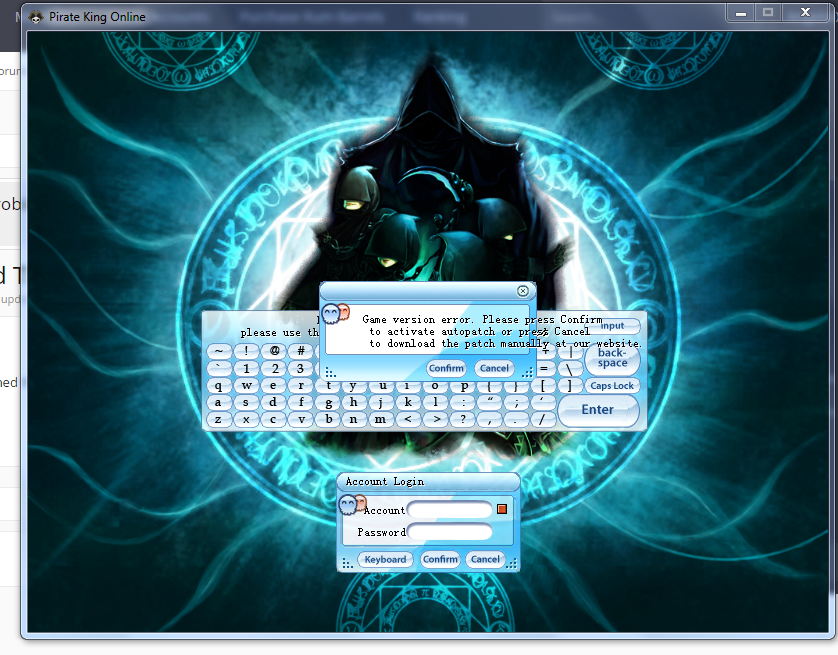Close the game version error dialog
The width and height of the screenshot is (838, 655).
pos(523,291)
